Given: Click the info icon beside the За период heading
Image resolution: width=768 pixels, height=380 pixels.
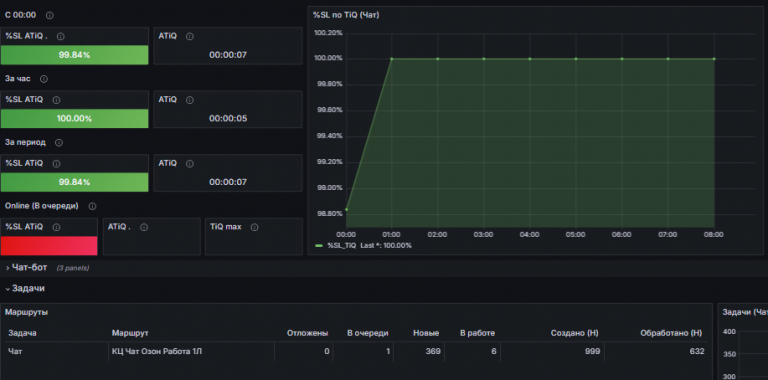Looking at the screenshot, I should click(x=59, y=142).
